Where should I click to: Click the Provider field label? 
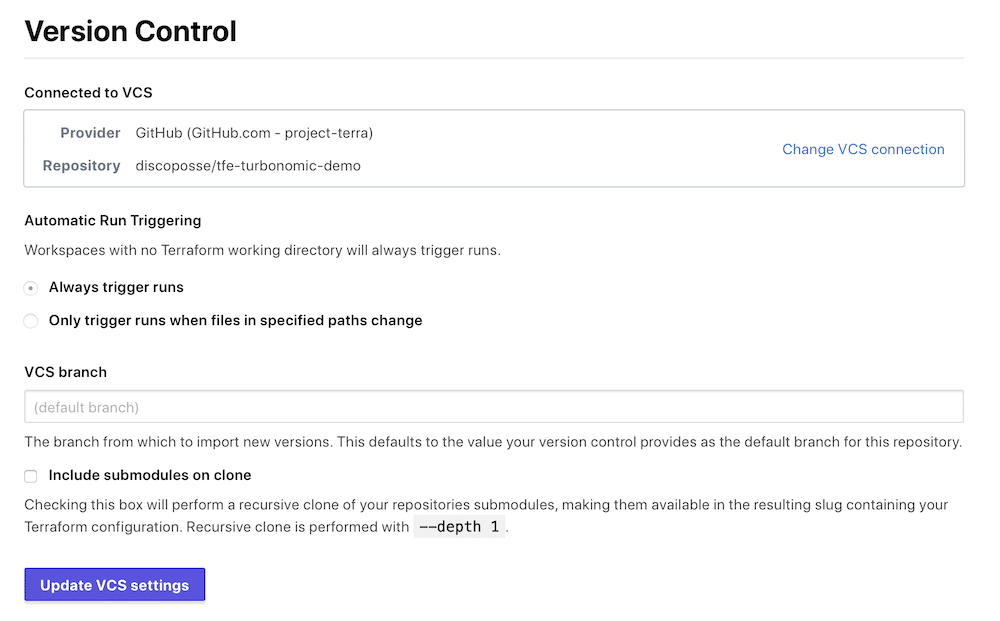click(90, 133)
